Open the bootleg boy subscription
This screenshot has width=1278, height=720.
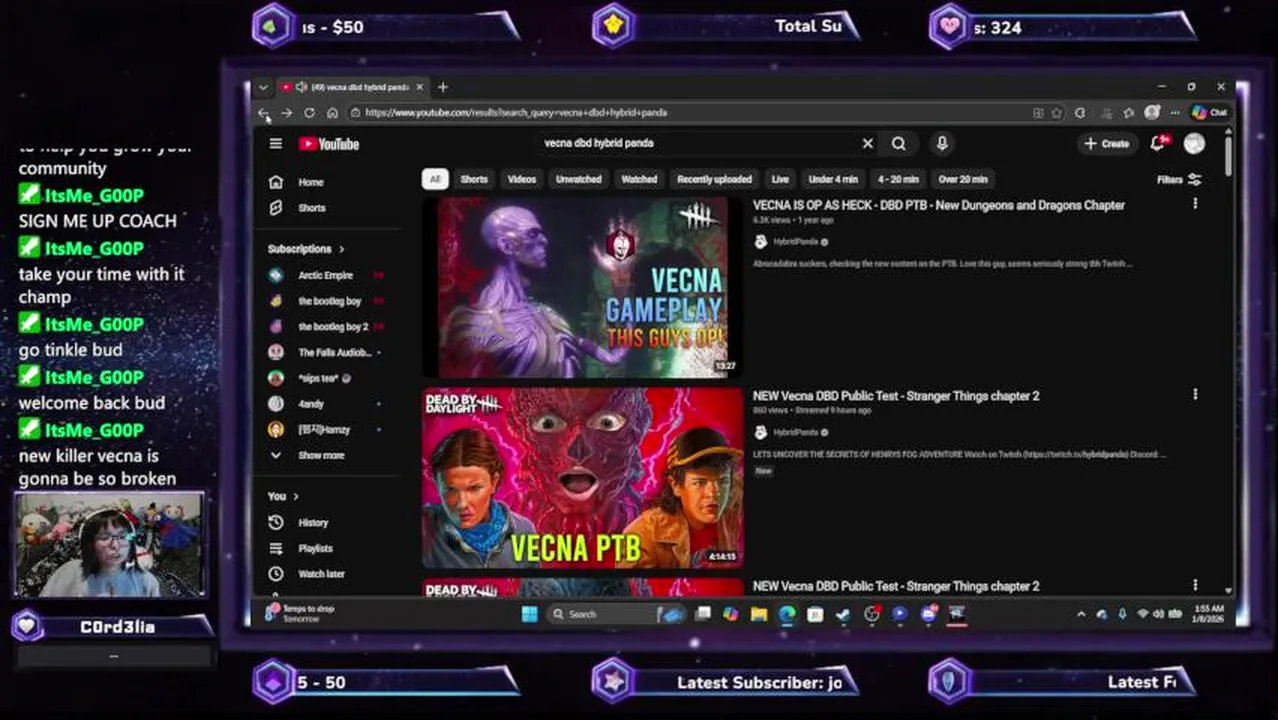click(326, 301)
